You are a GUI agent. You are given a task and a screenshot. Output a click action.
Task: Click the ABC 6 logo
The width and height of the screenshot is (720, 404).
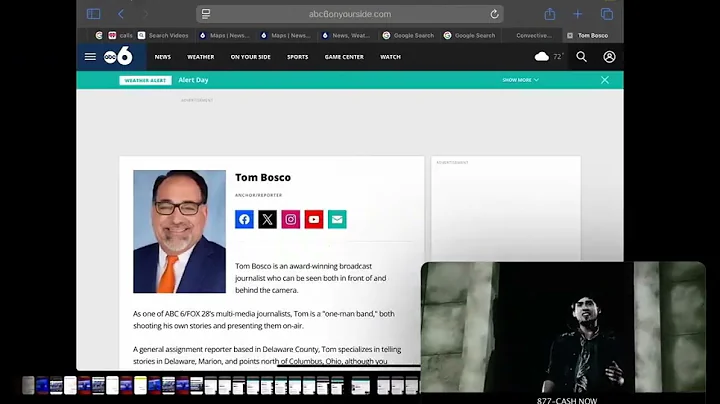[x=118, y=56]
